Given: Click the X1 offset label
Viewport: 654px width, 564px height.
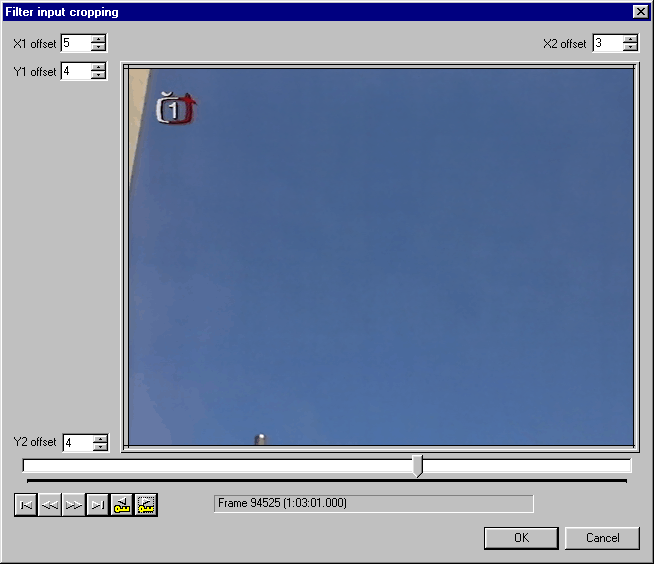Looking at the screenshot, I should (35, 44).
